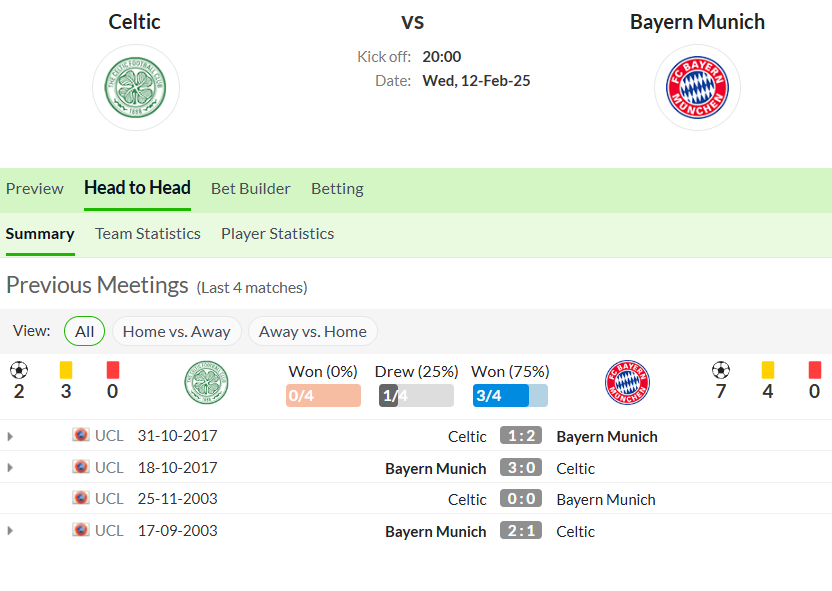Click Celtic's goals football icon
Viewport: 832px width, 591px height.
click(x=19, y=370)
